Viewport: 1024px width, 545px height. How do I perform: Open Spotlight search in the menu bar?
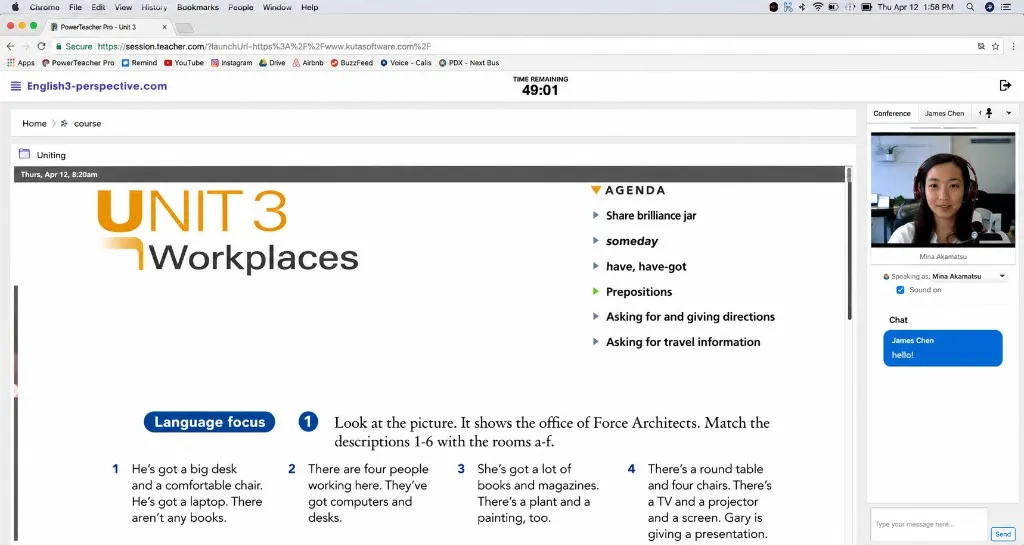tap(970, 7)
